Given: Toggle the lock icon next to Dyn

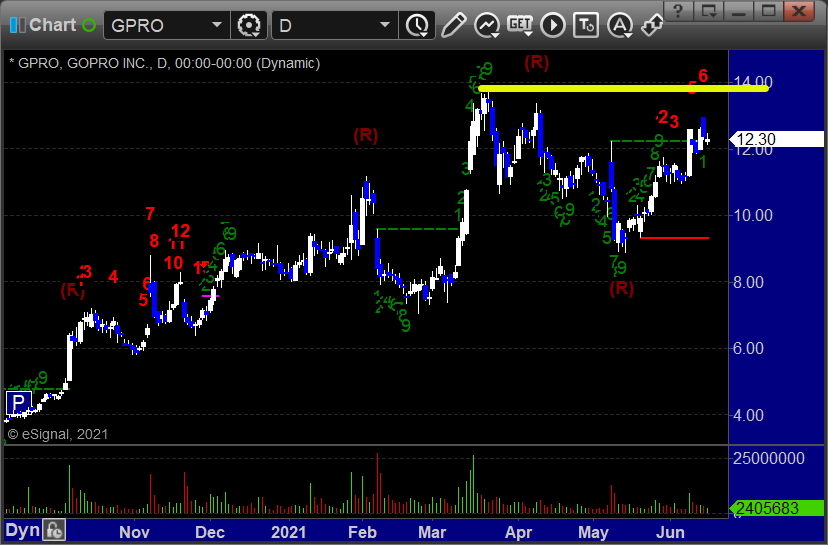Looking at the screenshot, I should pyautogui.click(x=54, y=530).
